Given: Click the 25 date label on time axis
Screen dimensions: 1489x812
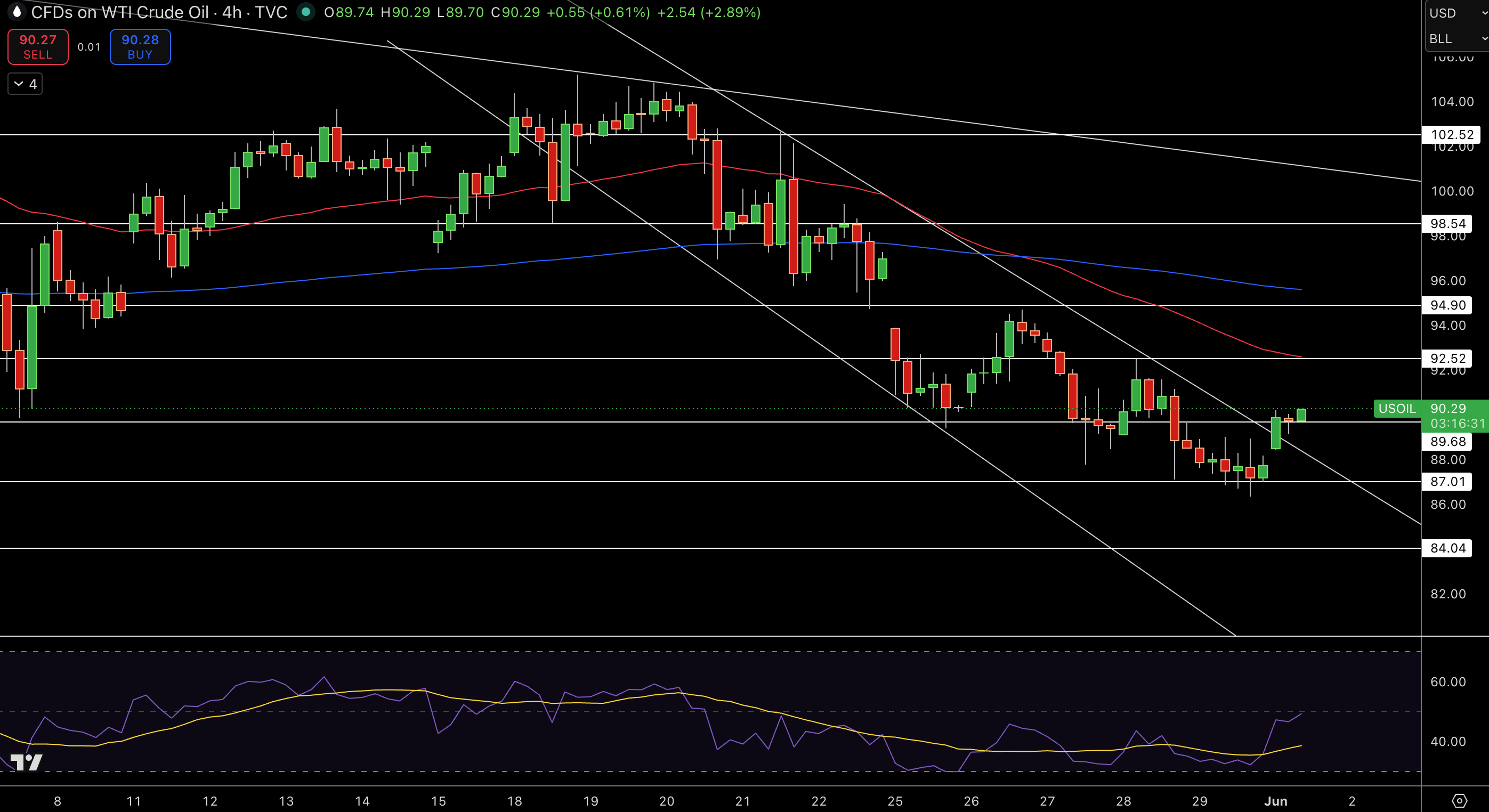Looking at the screenshot, I should pyautogui.click(x=895, y=801).
